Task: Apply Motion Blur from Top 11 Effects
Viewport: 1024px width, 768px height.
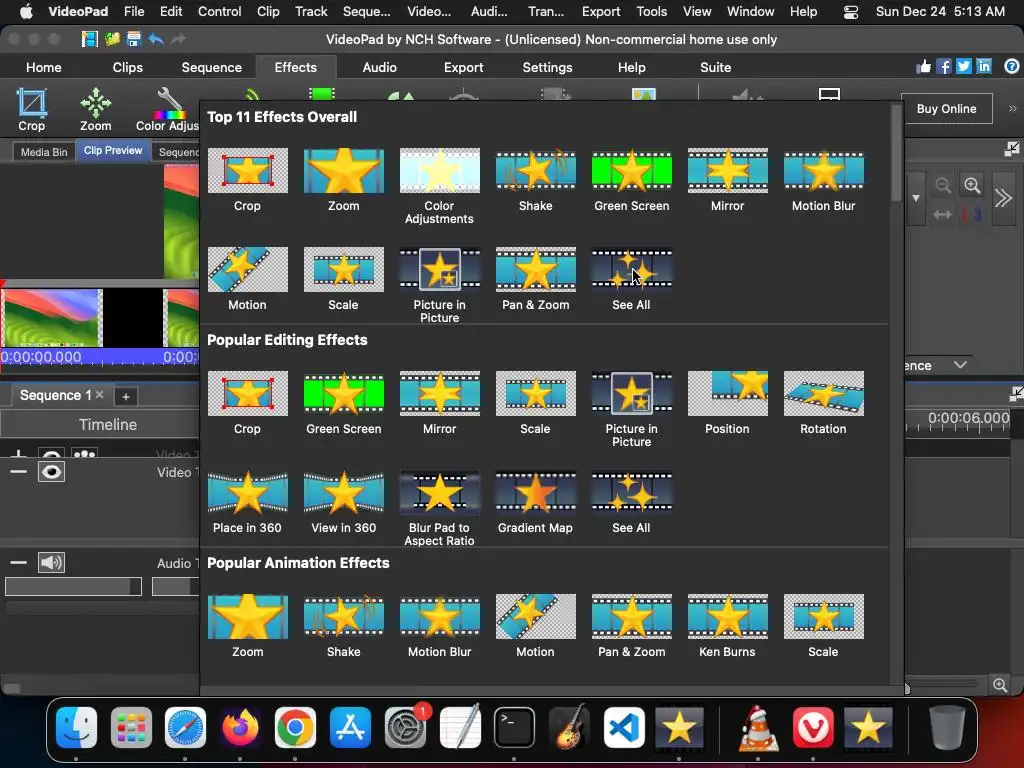Action: tap(824, 179)
